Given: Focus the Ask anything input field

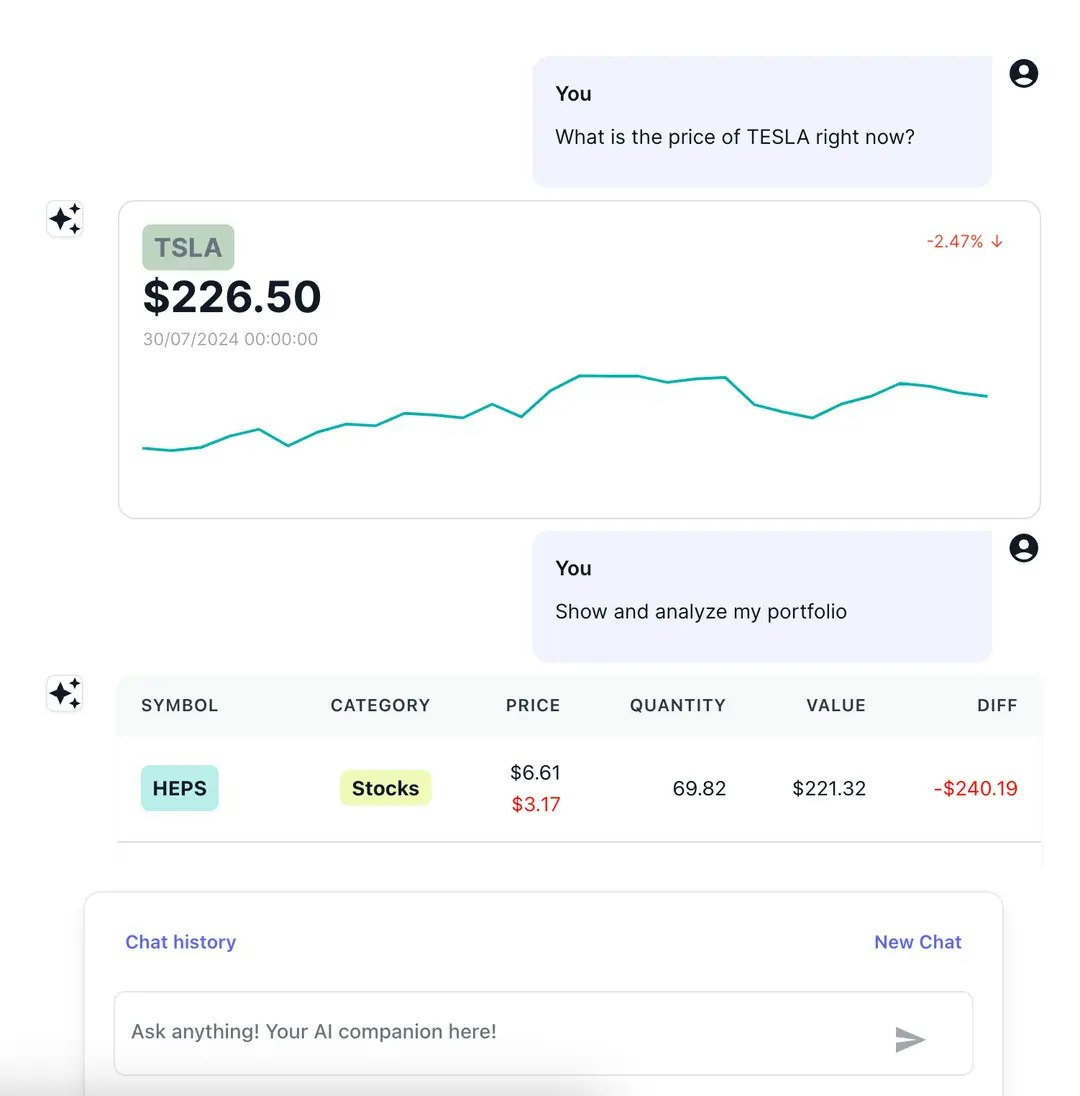Looking at the screenshot, I should click(500, 1032).
